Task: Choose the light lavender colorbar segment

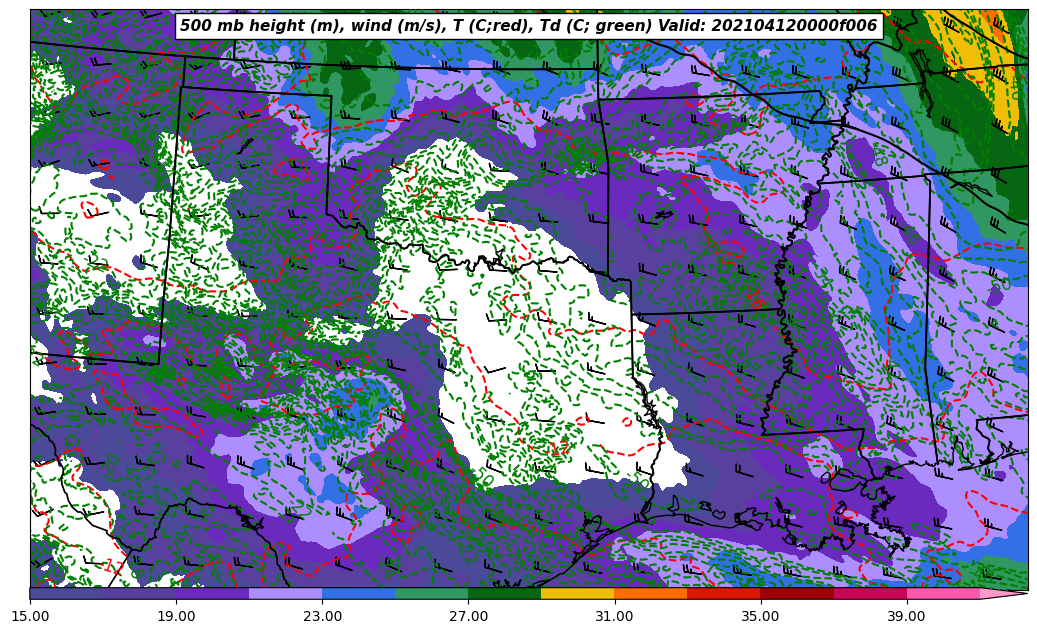Action: 285,593
